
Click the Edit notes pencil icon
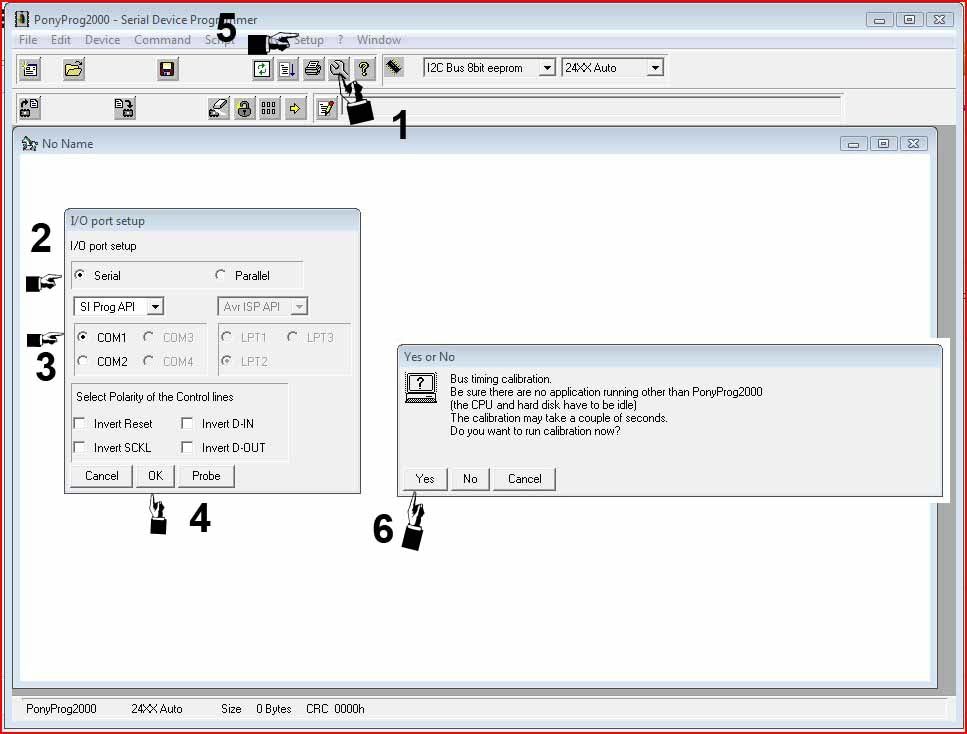tap(327, 109)
